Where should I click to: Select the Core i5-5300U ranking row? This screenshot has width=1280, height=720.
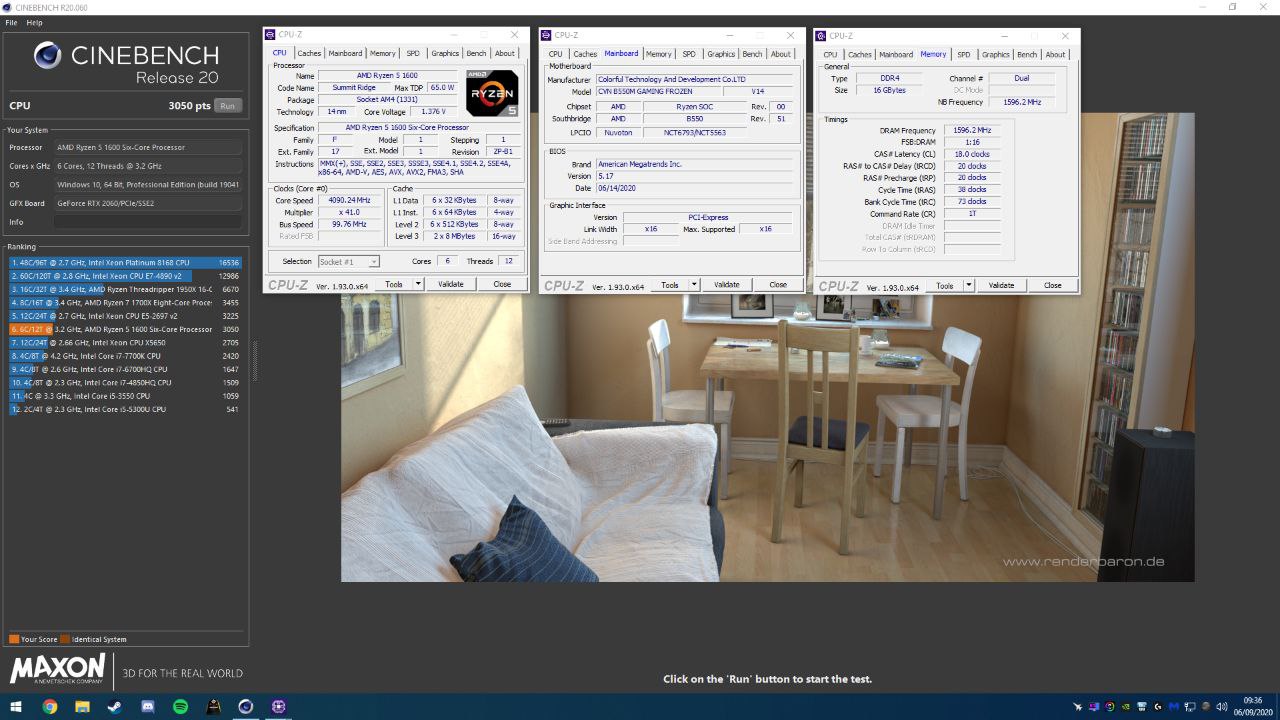pos(125,409)
